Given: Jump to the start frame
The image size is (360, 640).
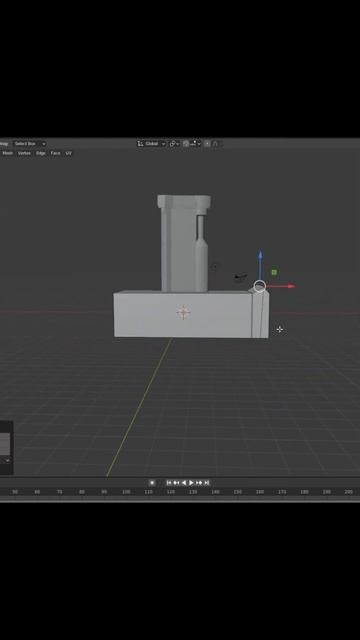Looking at the screenshot, I should [169, 482].
